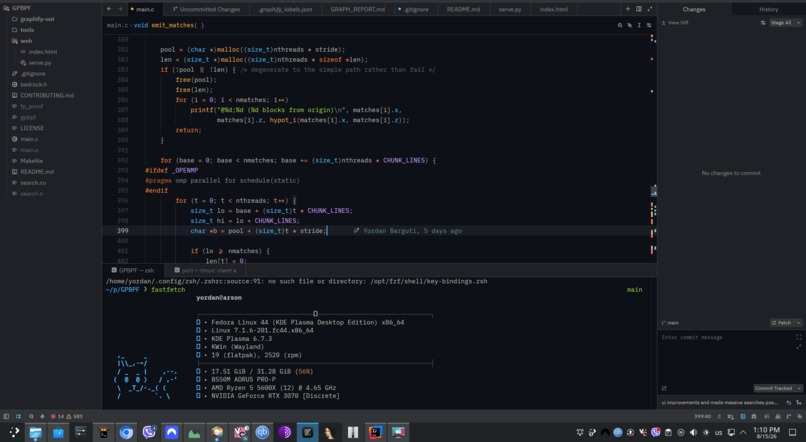Open the clock showing 1:10 PM
The width and height of the screenshot is (806, 442).
tap(766, 433)
